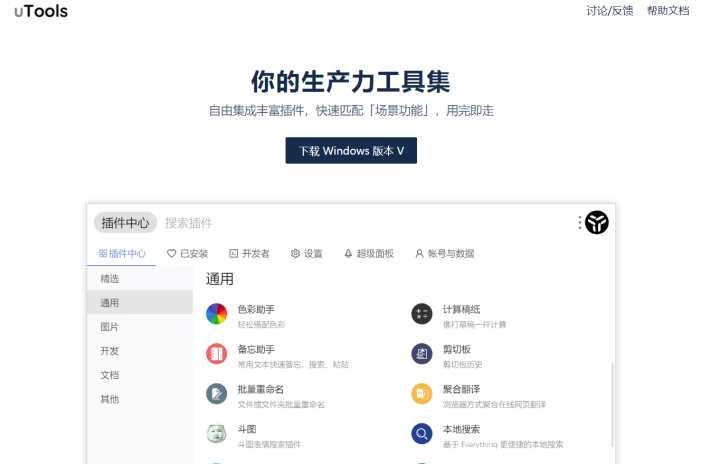This screenshot has width=720, height=464.
Task: Click the heart icon on 已安装 tab
Action: coord(171,253)
